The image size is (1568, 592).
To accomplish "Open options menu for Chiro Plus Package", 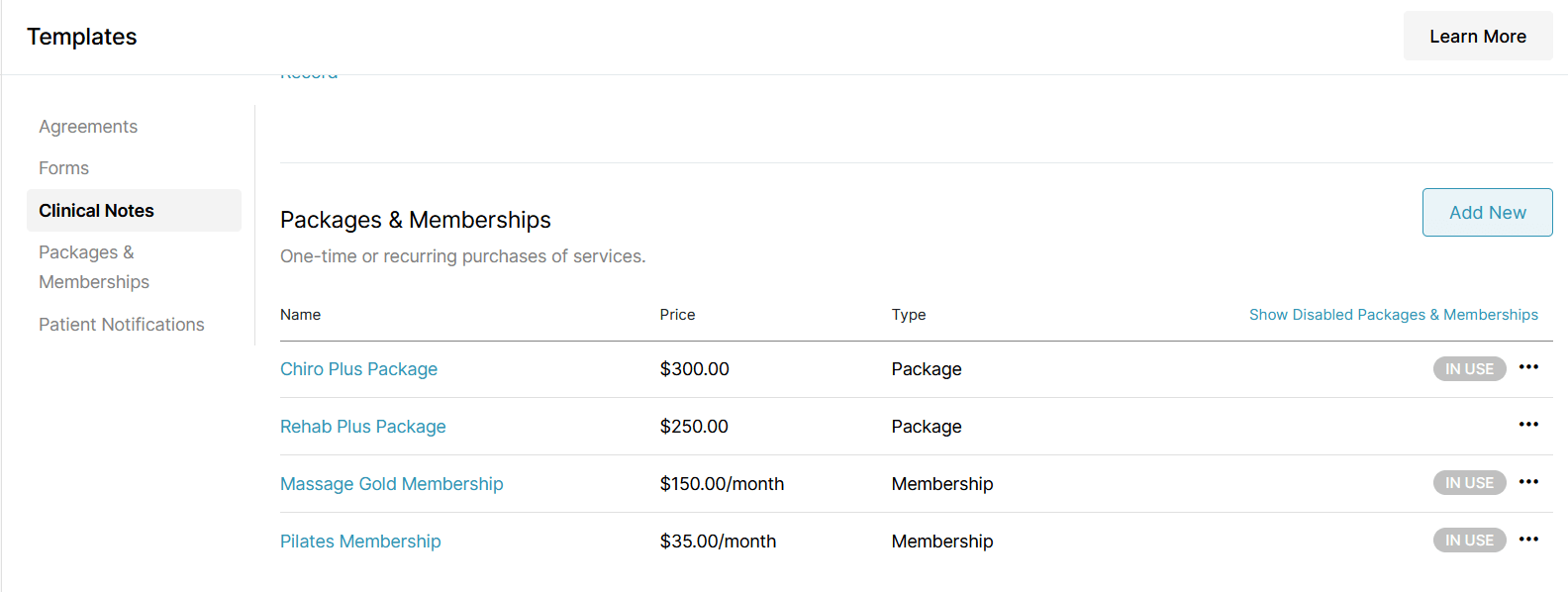I will point(1528,367).
